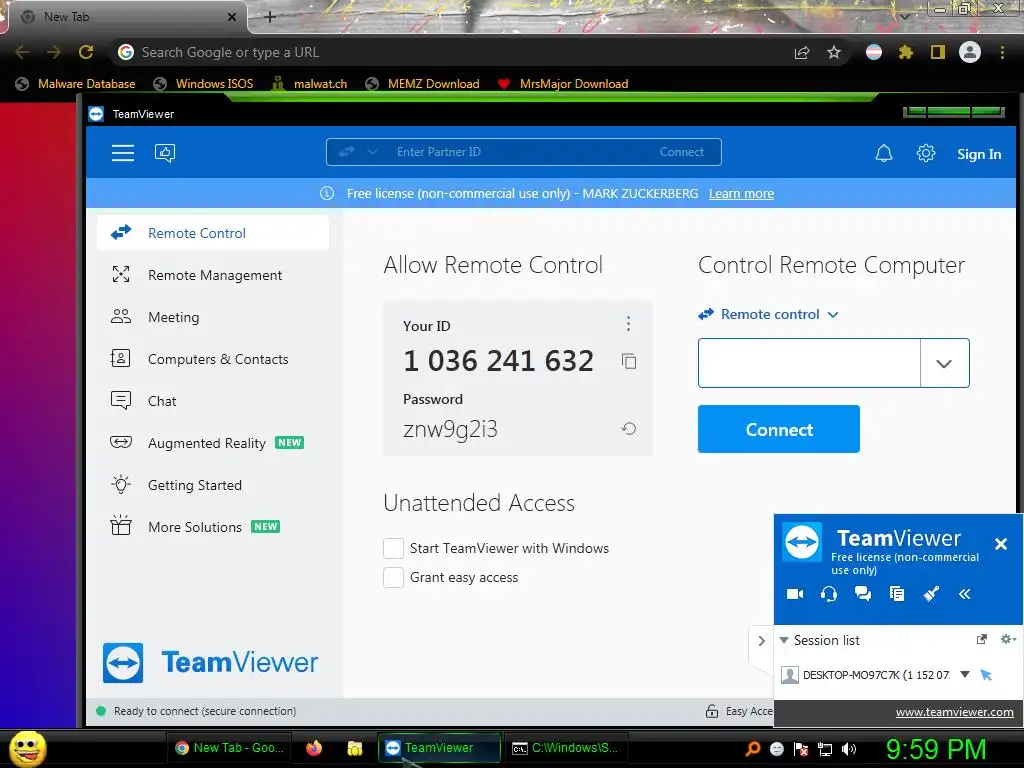The image size is (1024, 768).
Task: Open the Chrome profile avatar
Action: pyautogui.click(x=970, y=52)
